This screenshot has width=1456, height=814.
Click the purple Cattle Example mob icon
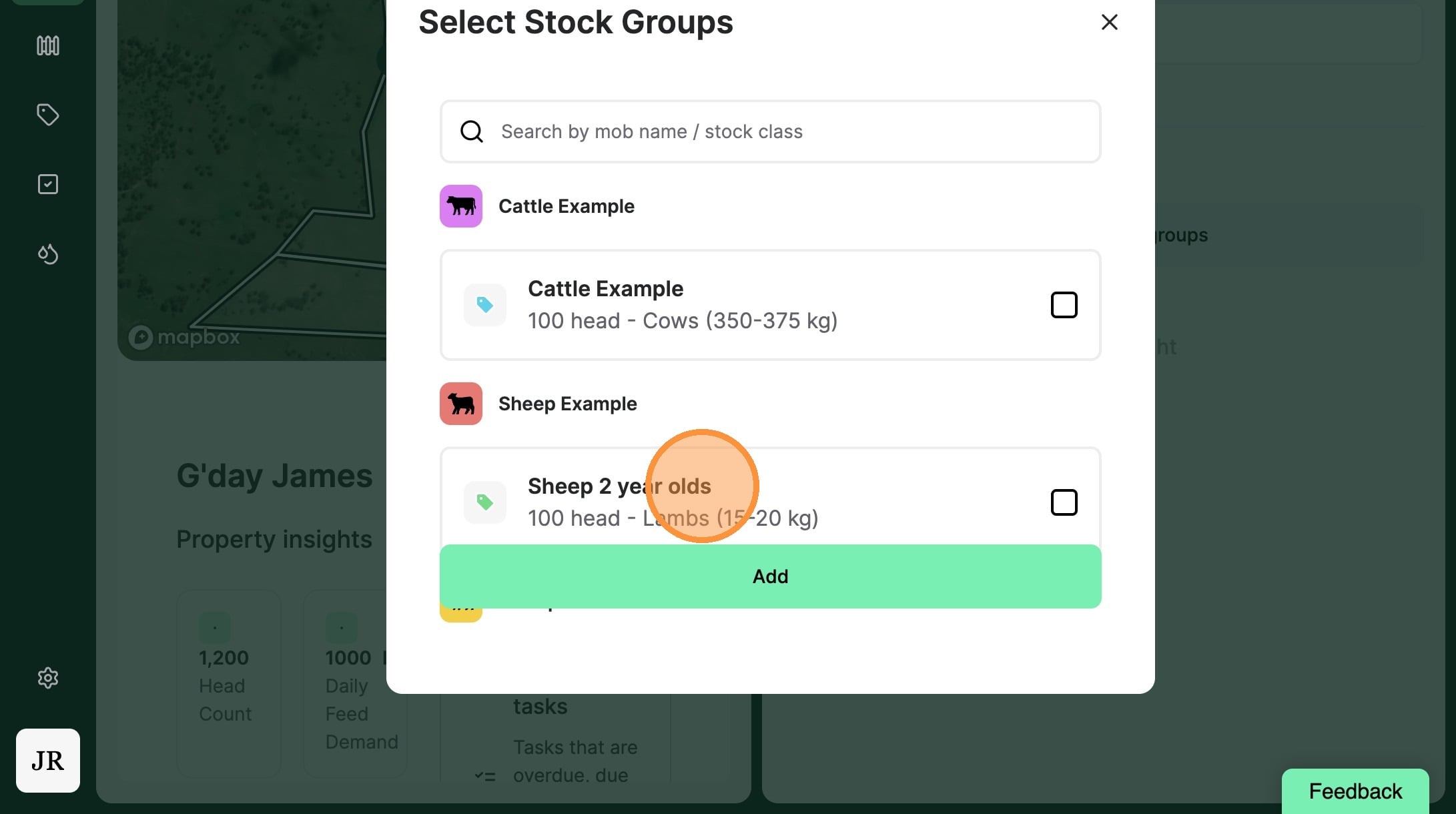460,206
